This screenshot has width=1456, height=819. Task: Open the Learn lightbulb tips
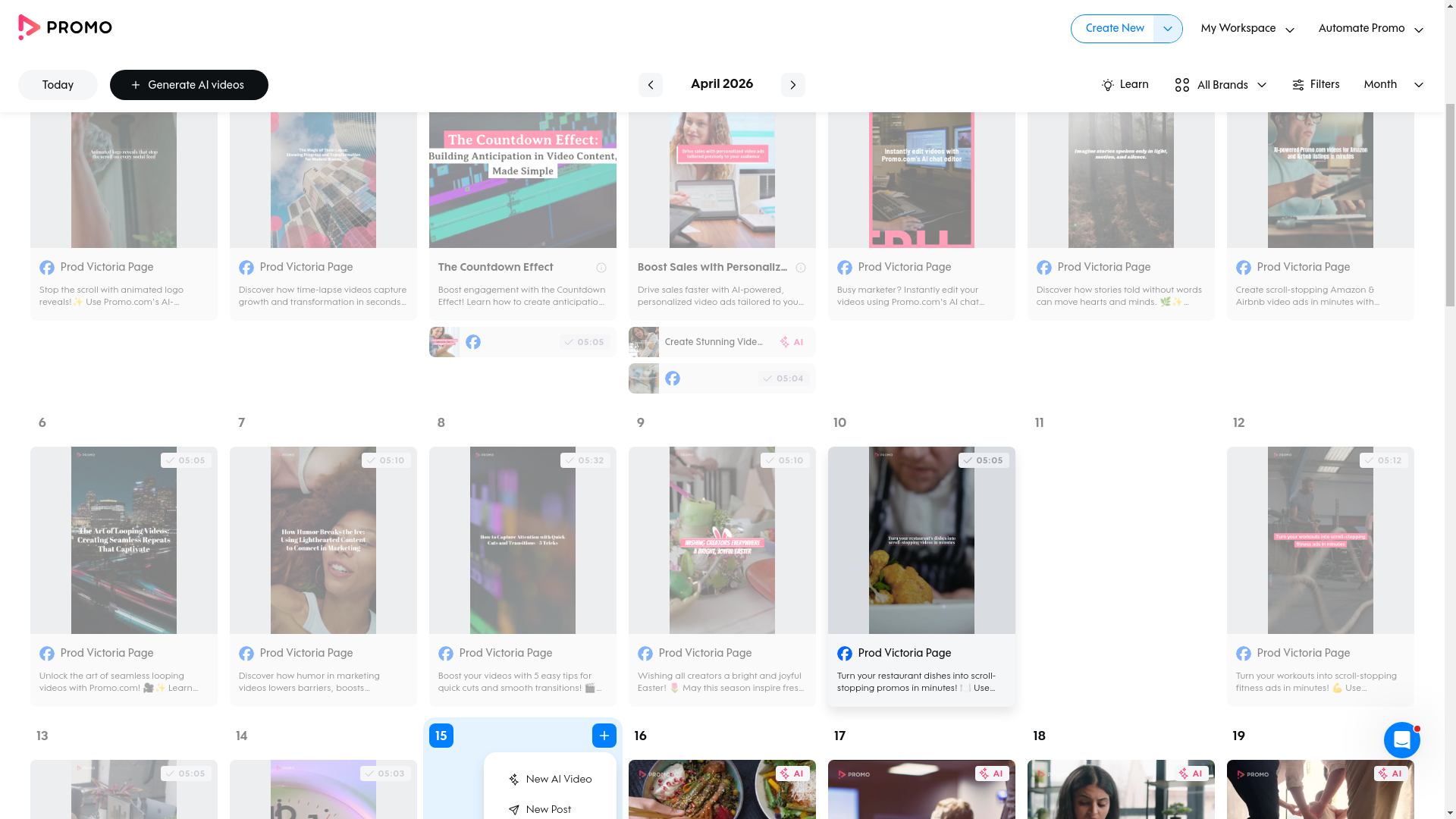click(1125, 85)
